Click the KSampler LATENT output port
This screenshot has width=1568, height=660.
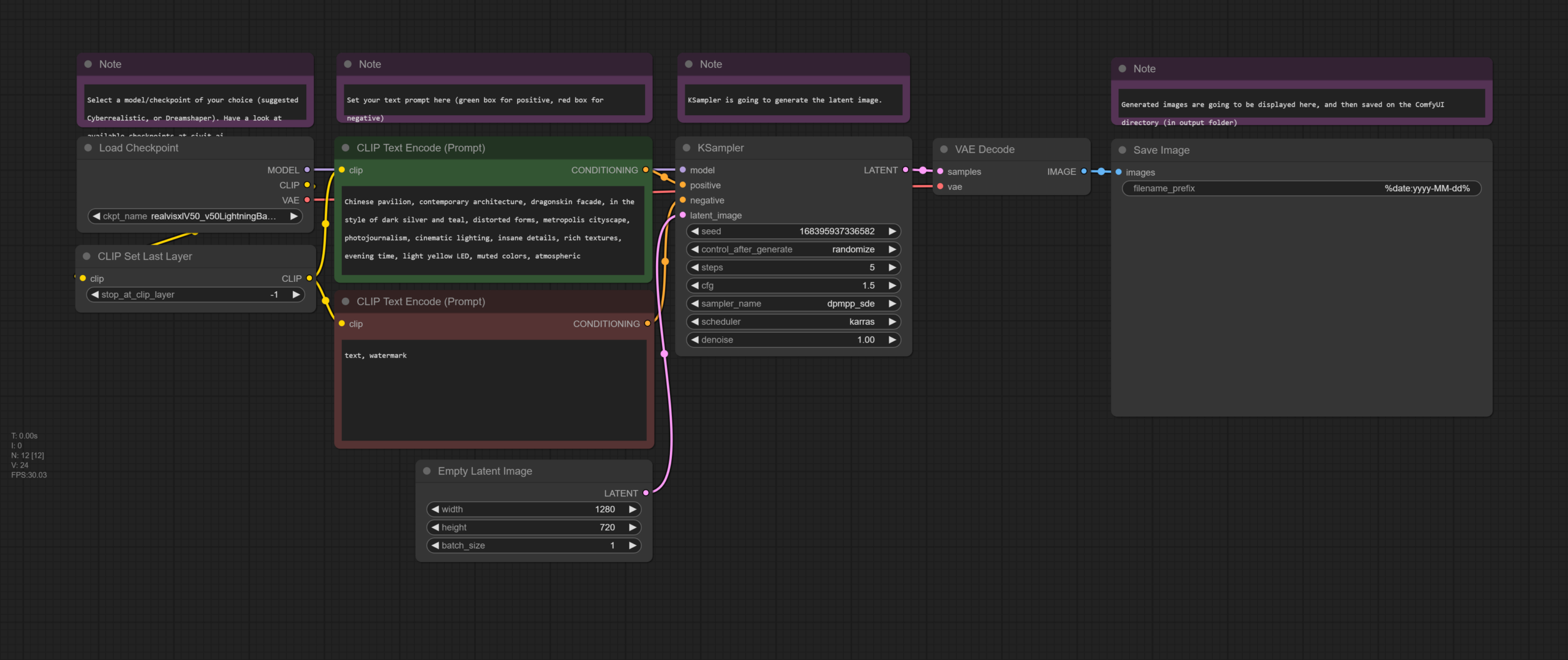click(905, 170)
